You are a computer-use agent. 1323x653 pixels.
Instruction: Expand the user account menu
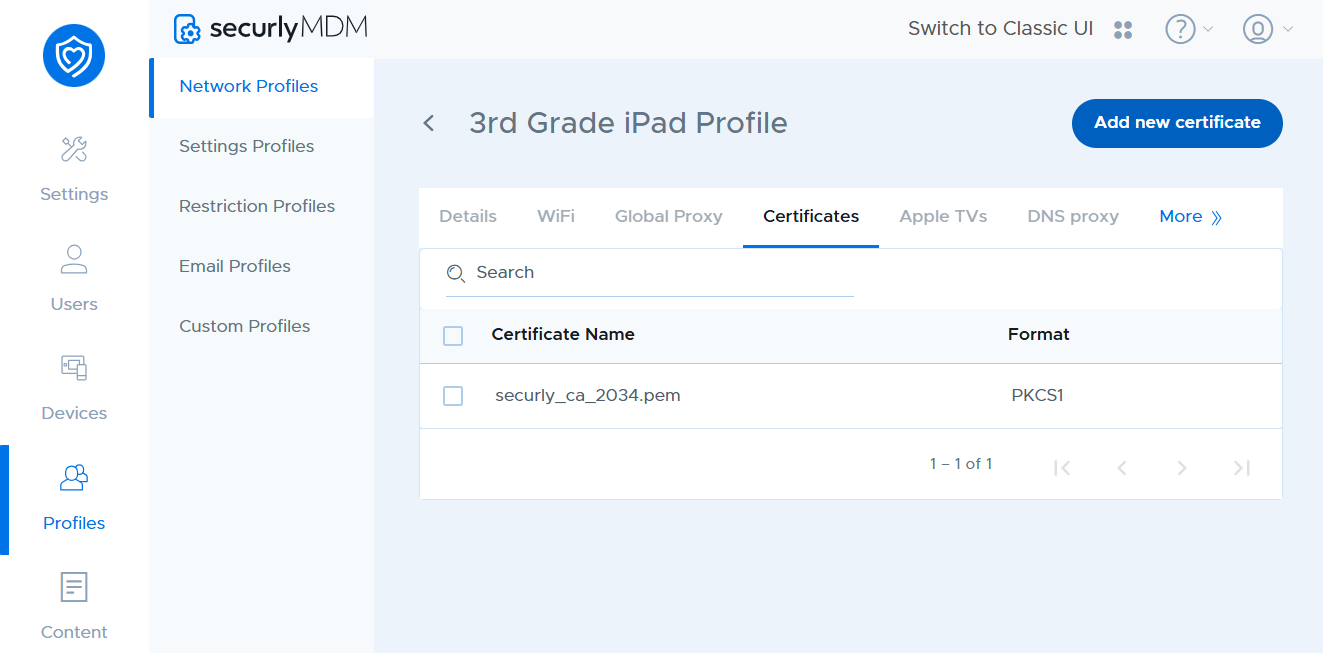1267,30
